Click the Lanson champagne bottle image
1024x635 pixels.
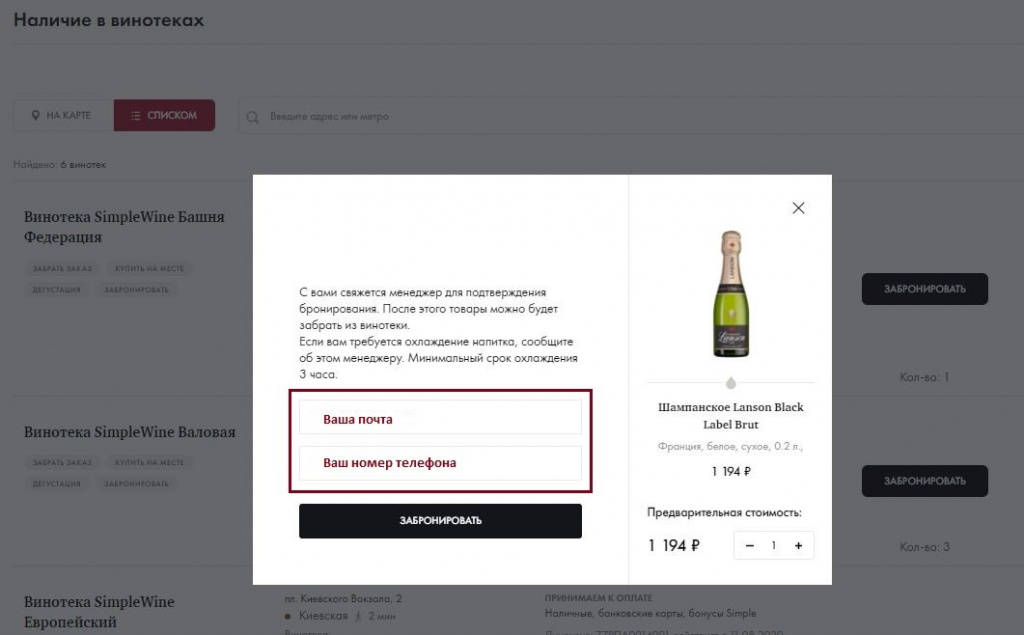730,295
